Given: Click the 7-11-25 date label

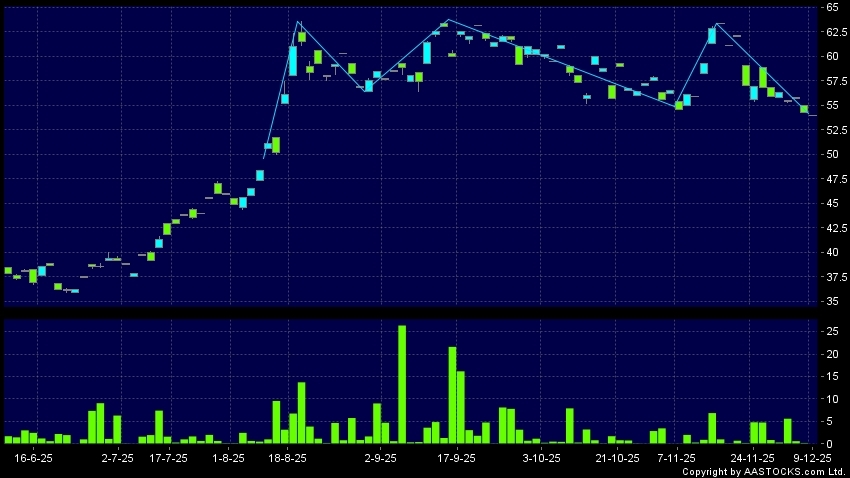Looking at the screenshot, I should [676, 457].
